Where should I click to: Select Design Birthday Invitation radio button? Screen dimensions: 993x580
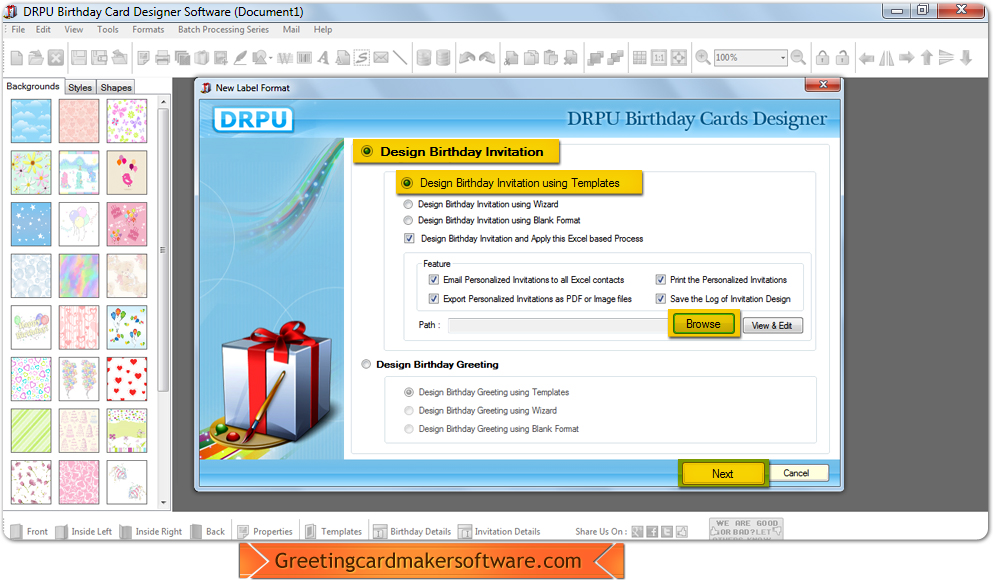point(367,151)
